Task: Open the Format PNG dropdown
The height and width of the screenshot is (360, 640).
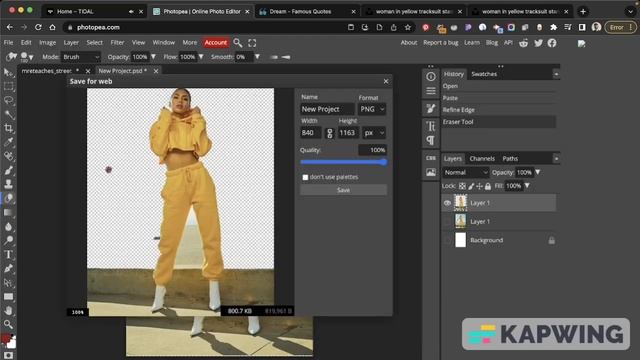Action: 372,109
